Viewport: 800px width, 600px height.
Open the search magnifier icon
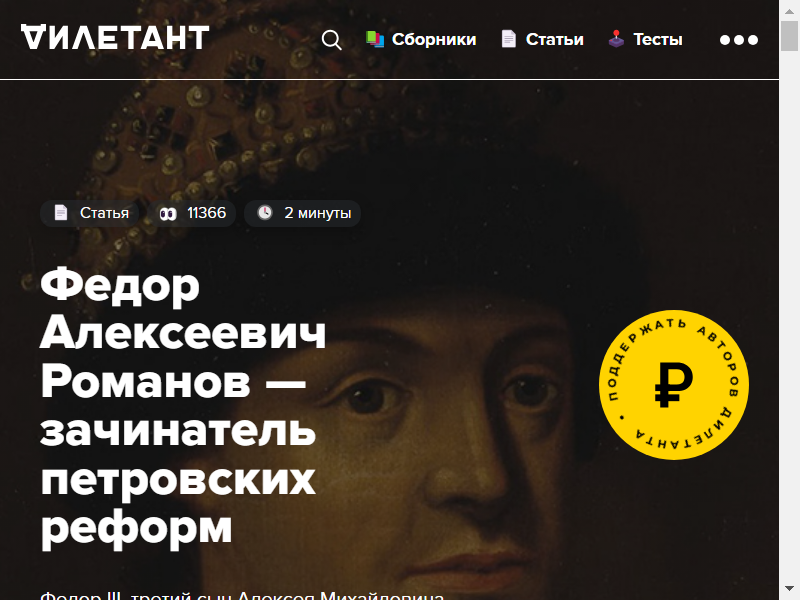(332, 40)
